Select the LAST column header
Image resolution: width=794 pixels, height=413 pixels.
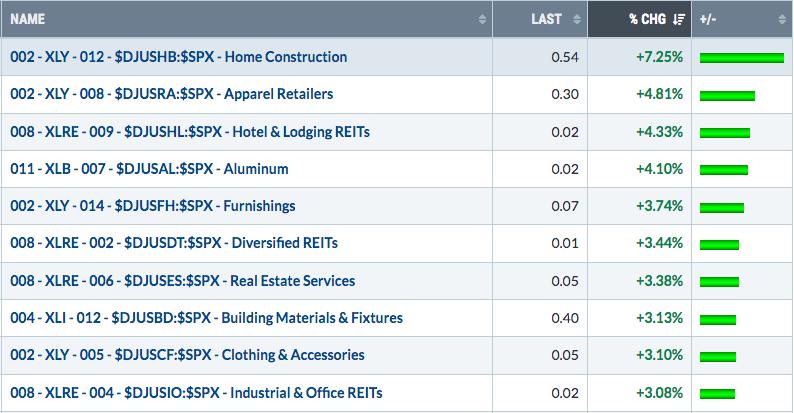tap(540, 19)
